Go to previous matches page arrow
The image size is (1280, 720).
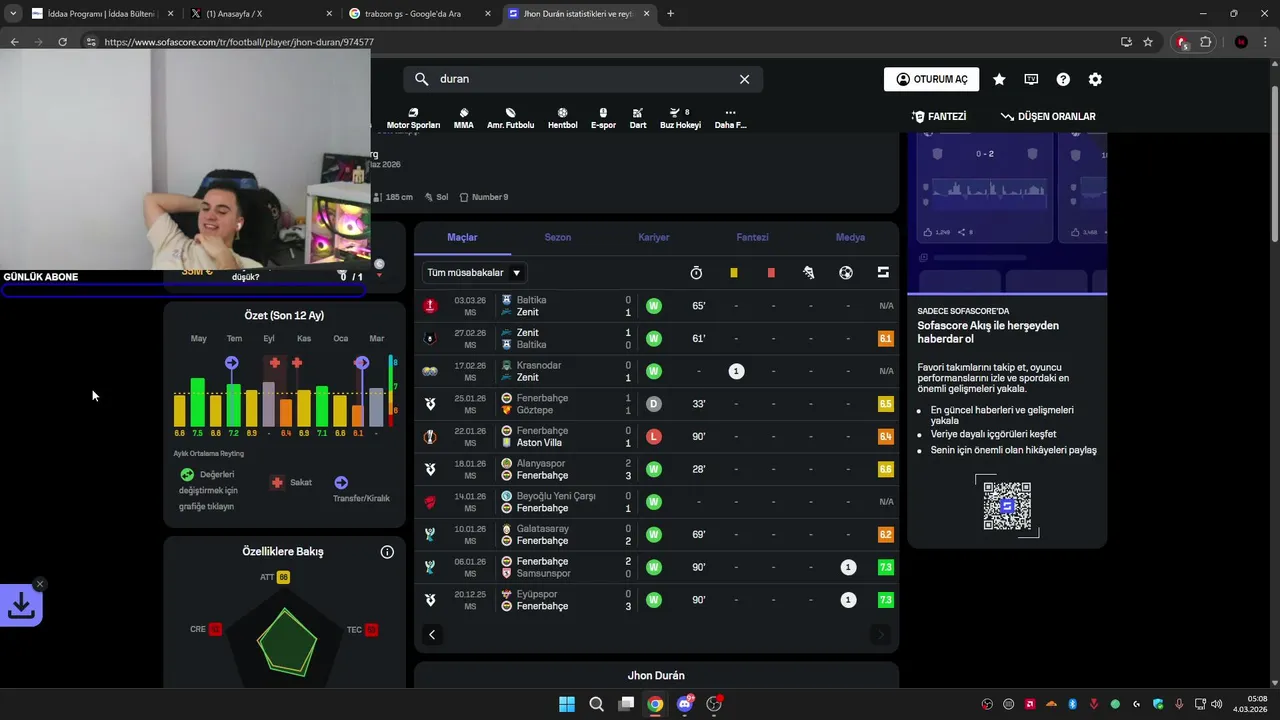click(432, 634)
